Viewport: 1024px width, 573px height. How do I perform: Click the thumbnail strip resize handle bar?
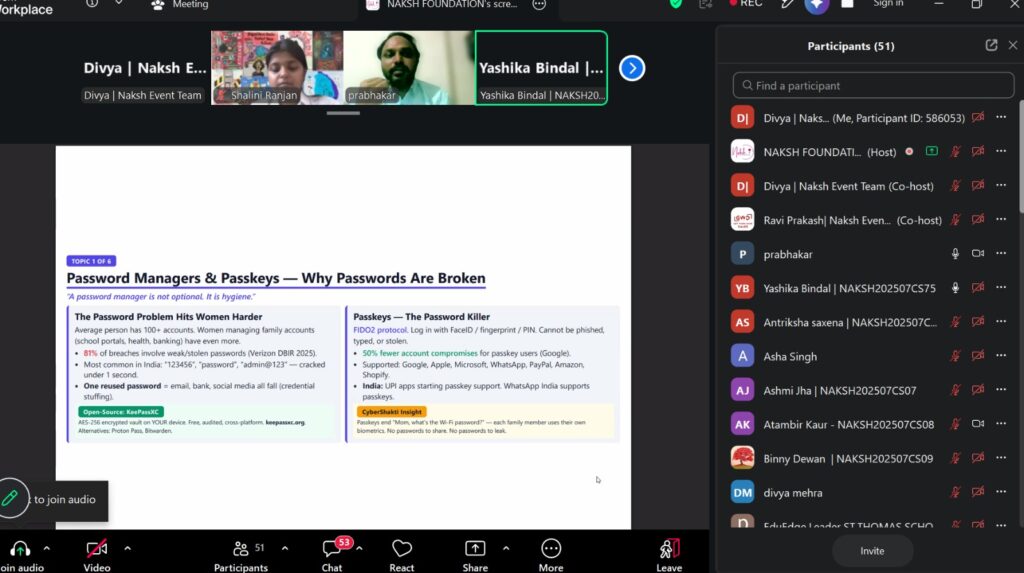pos(343,113)
